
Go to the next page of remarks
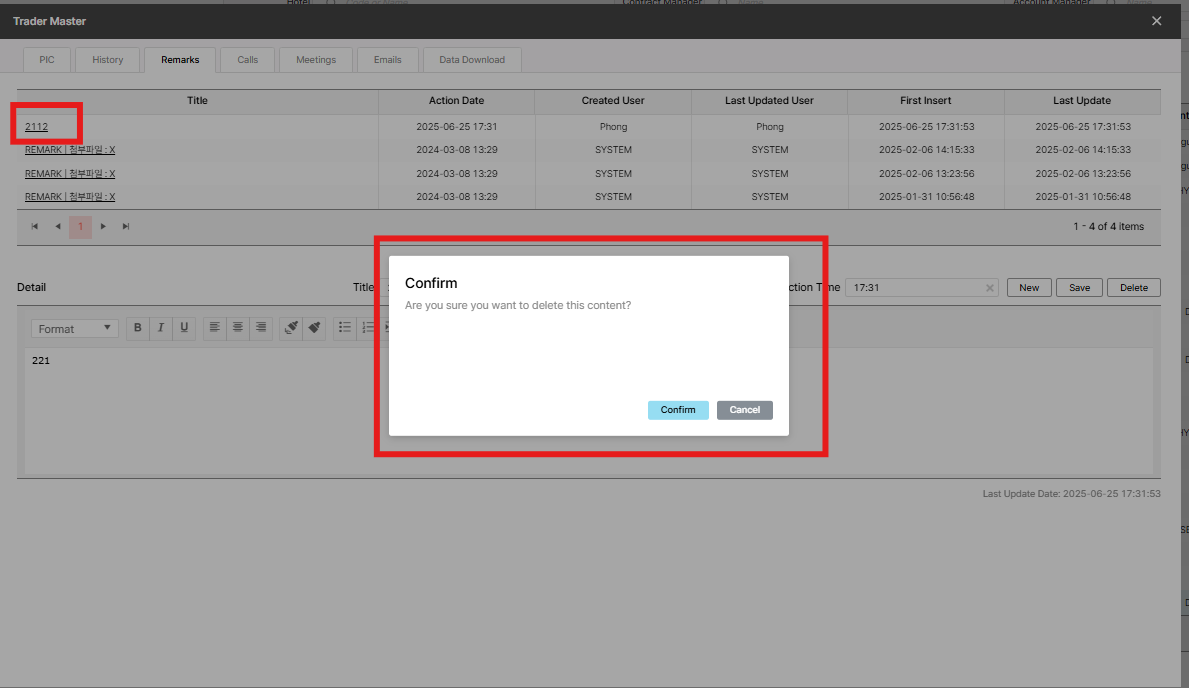(x=103, y=226)
